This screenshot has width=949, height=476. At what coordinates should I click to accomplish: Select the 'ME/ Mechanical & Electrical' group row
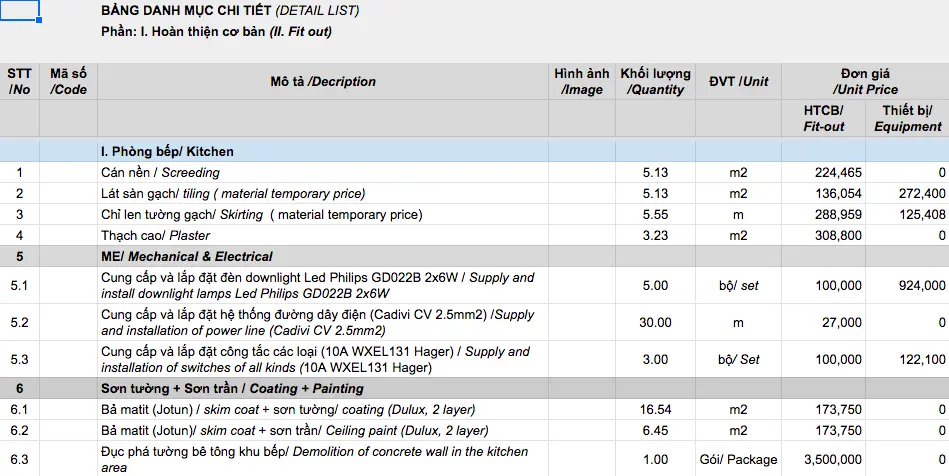(x=474, y=256)
